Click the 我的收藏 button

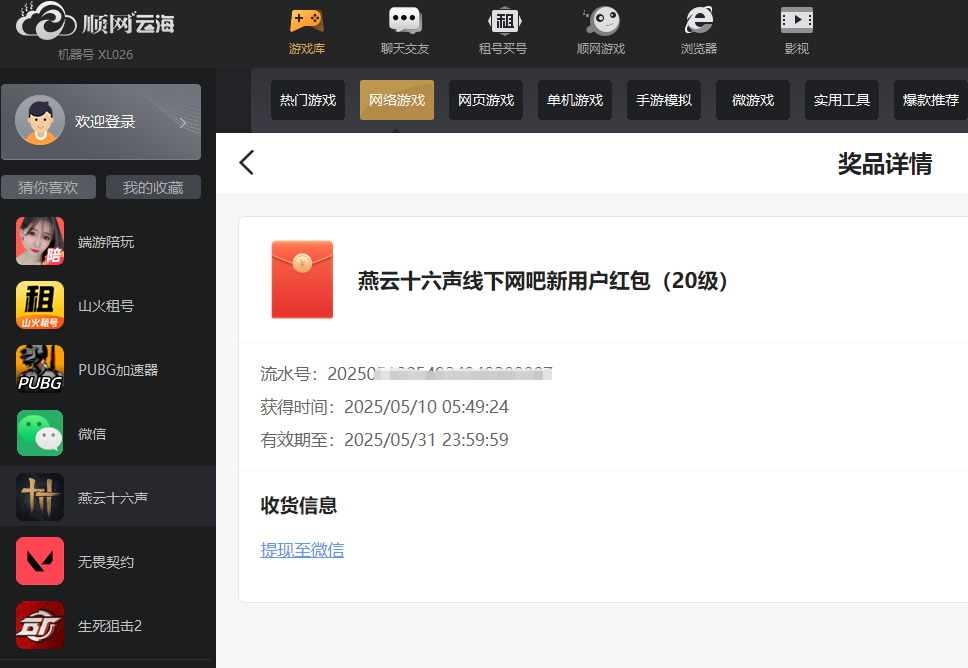point(153,187)
